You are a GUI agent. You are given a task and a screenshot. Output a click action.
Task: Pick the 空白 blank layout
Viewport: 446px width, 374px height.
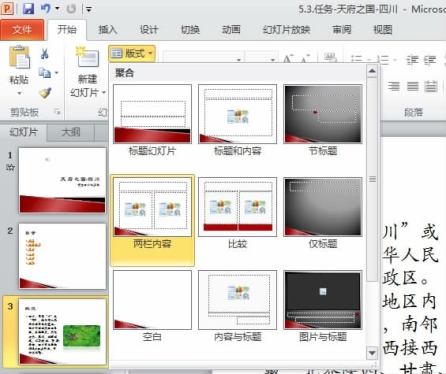click(152, 306)
